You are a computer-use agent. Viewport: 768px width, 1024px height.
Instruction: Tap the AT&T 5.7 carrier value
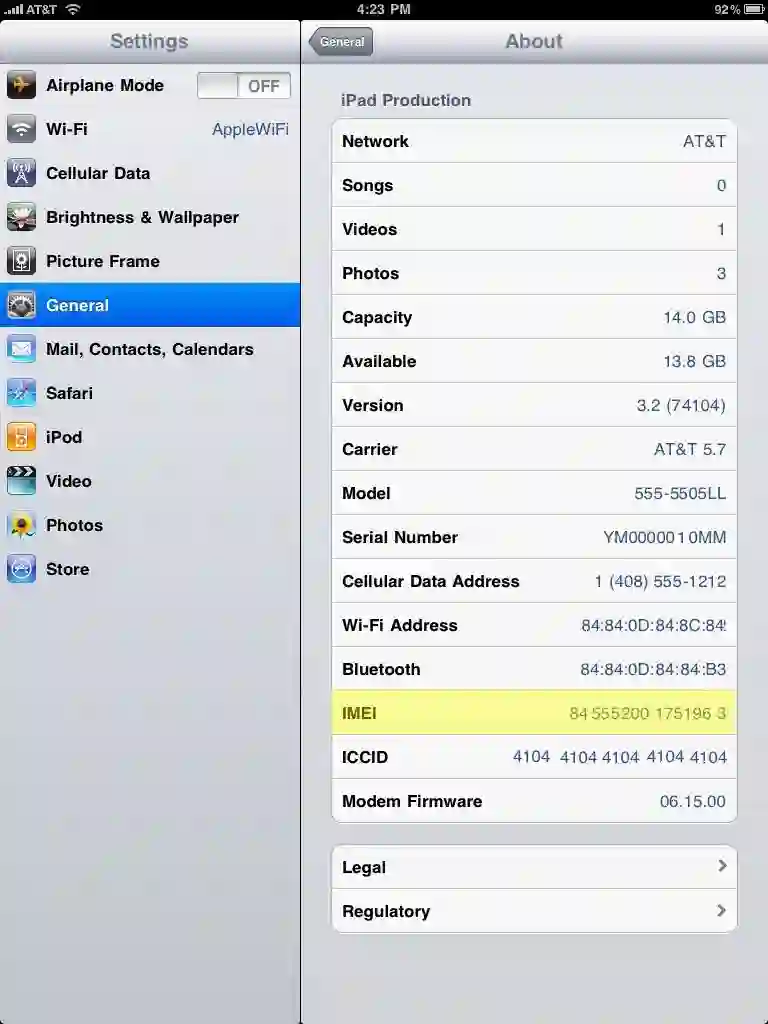coord(690,449)
